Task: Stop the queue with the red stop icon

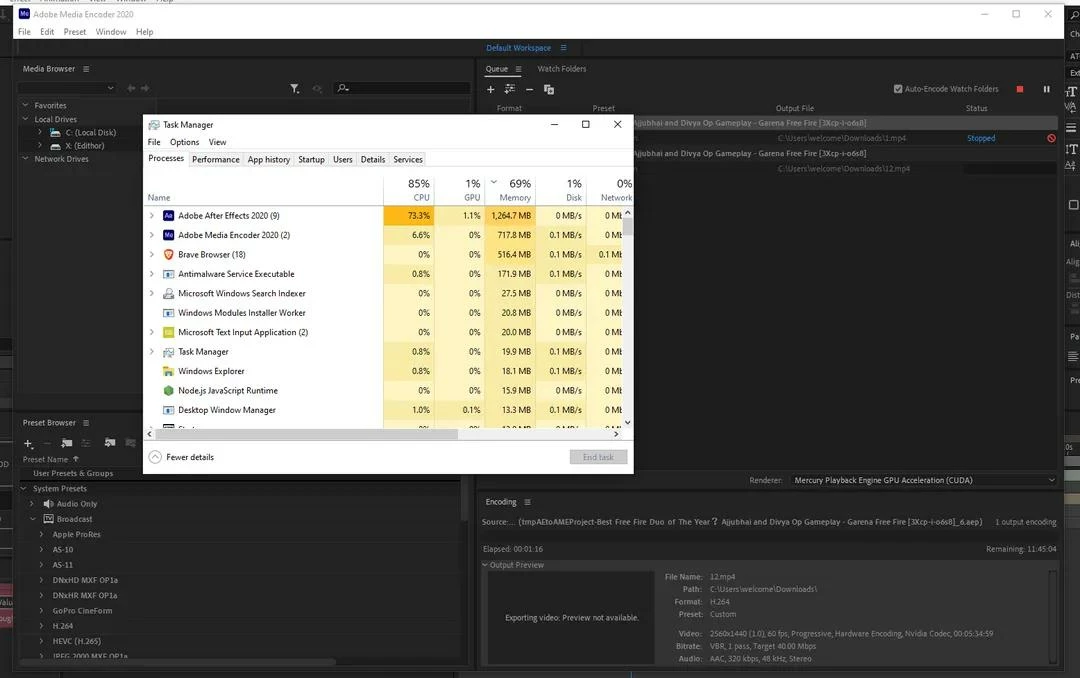Action: [1020, 89]
